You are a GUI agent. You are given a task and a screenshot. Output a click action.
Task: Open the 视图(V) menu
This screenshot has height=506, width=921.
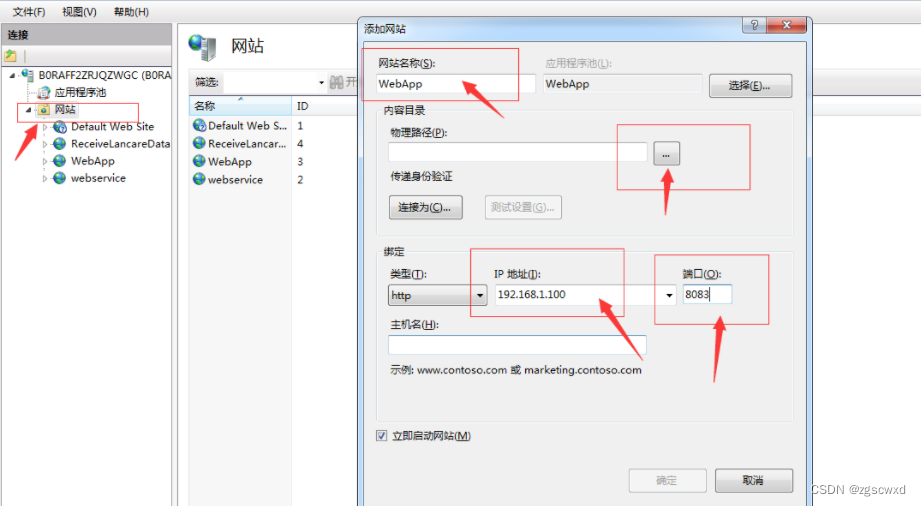pyautogui.click(x=79, y=12)
